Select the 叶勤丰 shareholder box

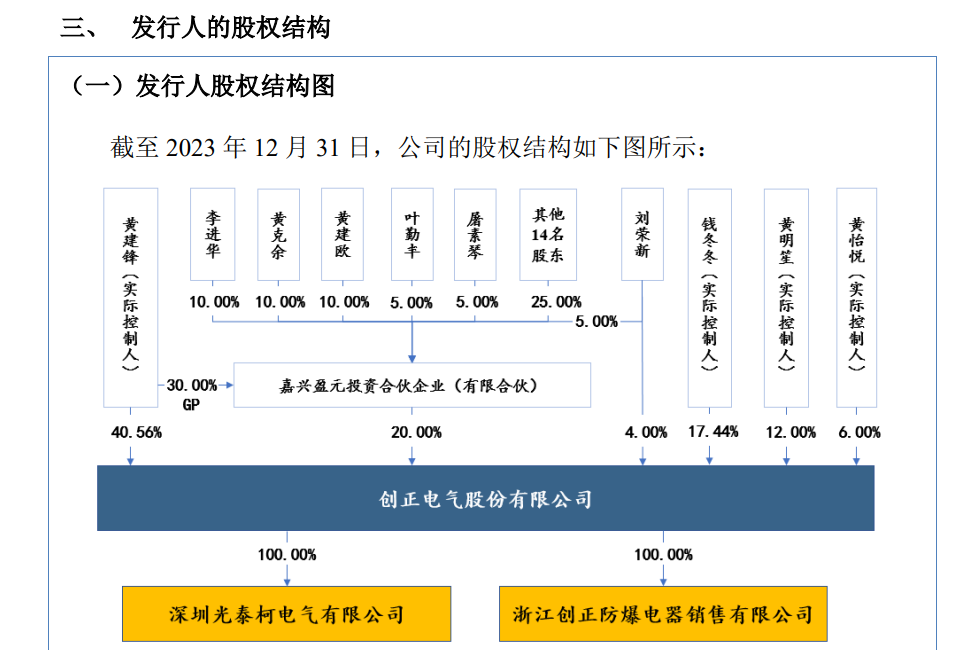coord(412,234)
